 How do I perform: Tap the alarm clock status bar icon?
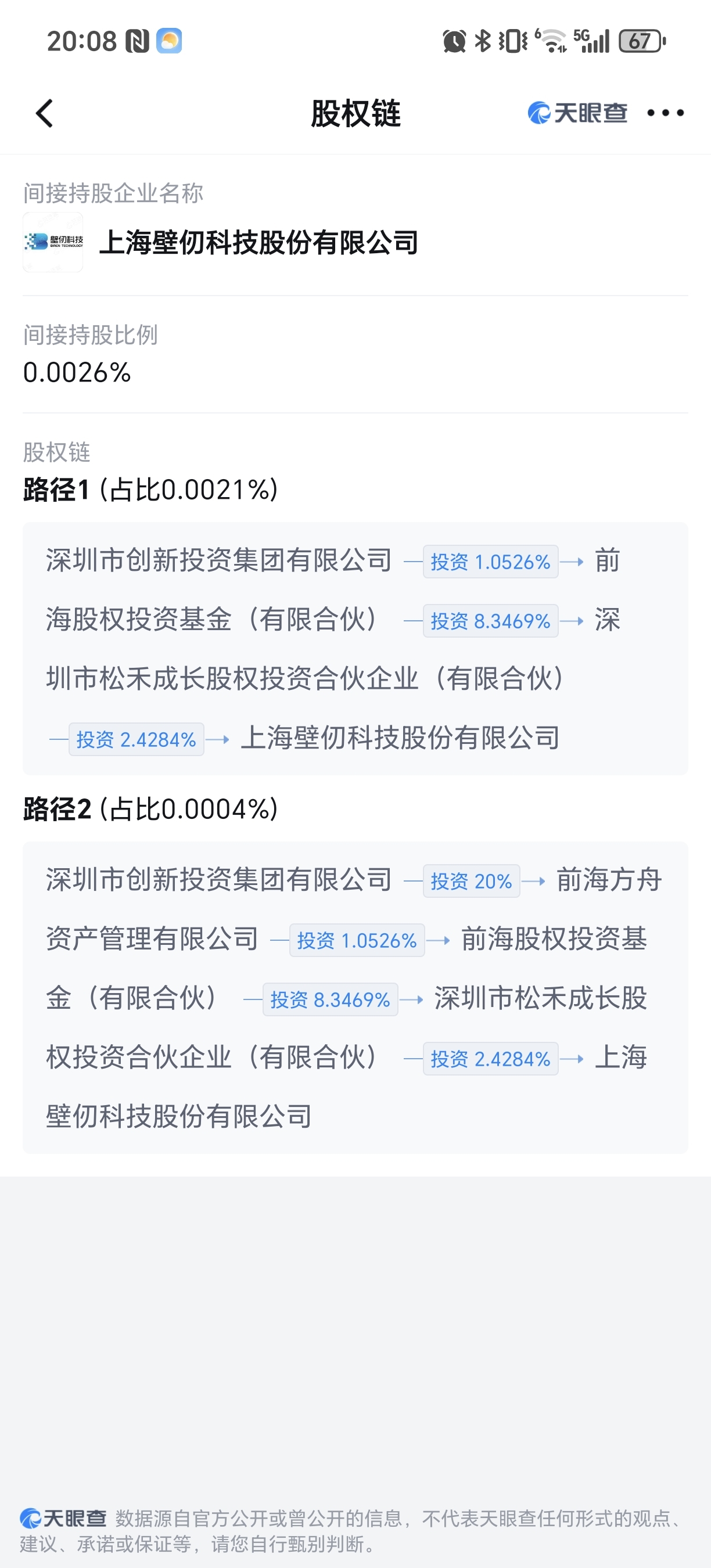click(454, 41)
